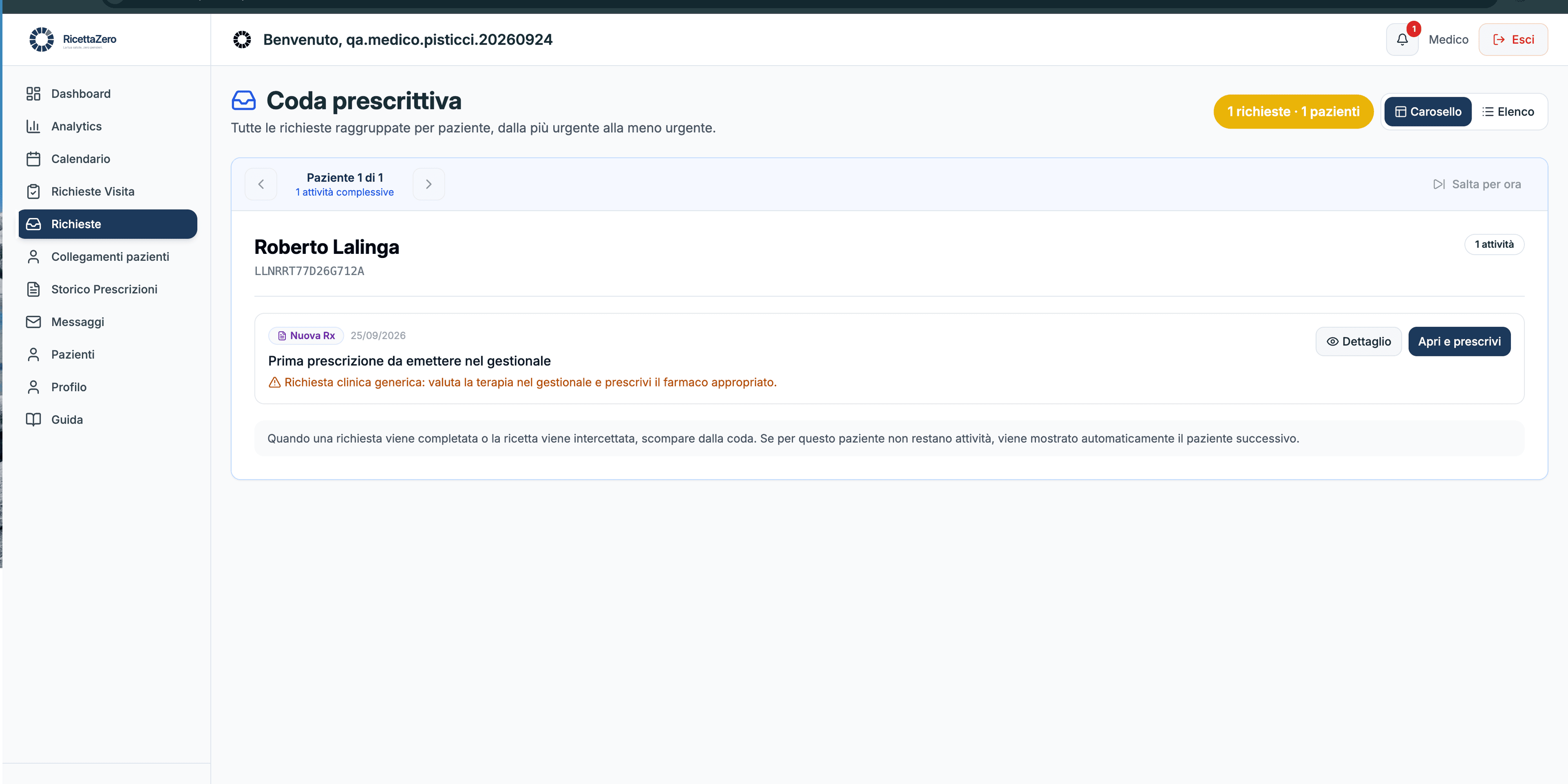This screenshot has height=784, width=1568.
Task: Click fiscal code LLNRRT77D26G712A
Action: (x=309, y=271)
